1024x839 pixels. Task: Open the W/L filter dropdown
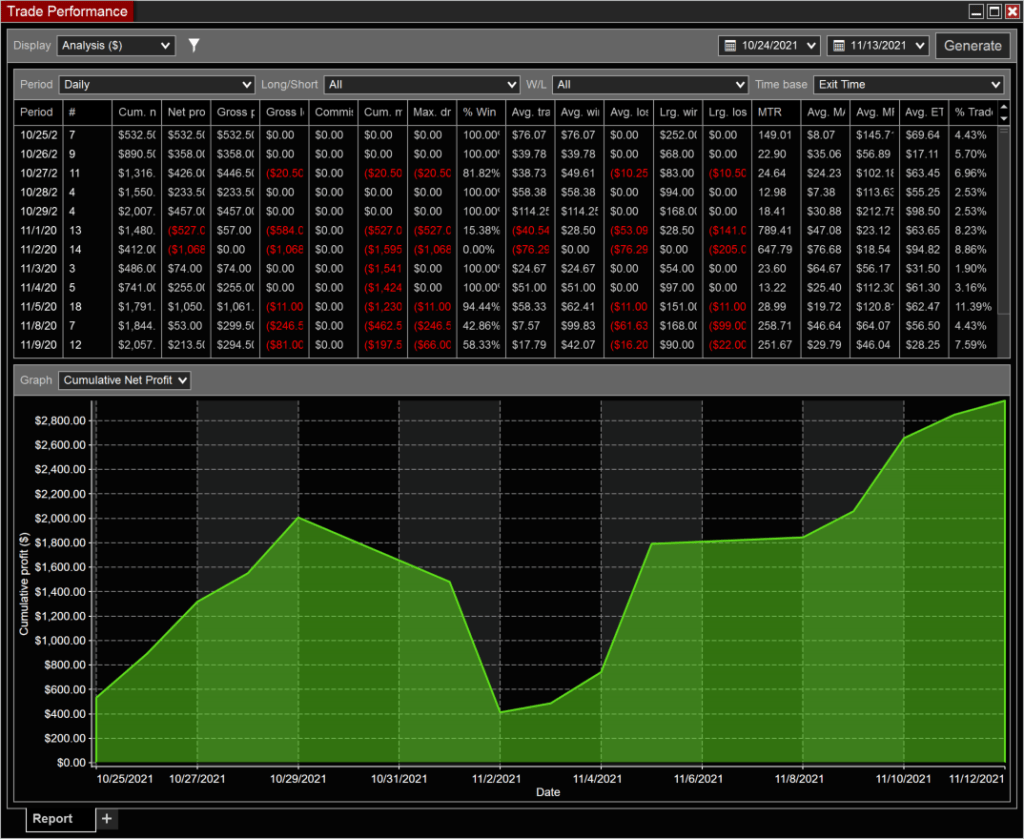649,85
